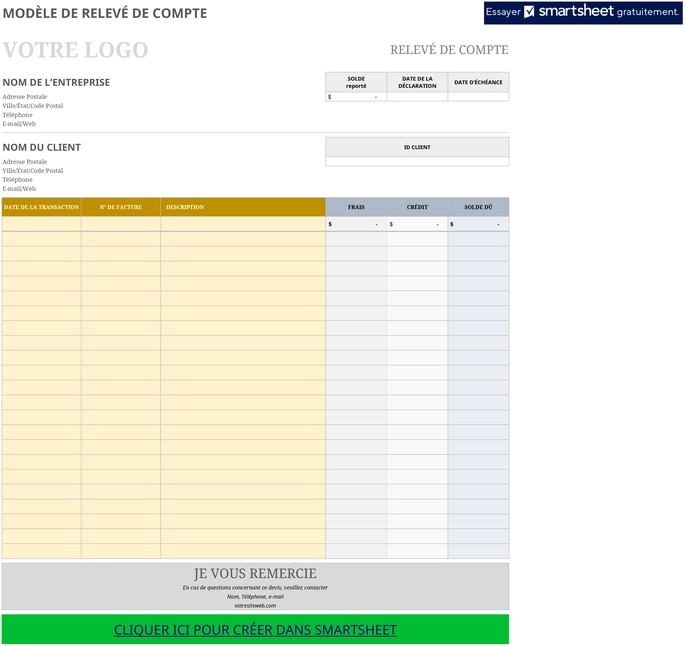Select the 'Nom, Téléphone, e-mail' footer line
The image size is (686, 646).
point(255,597)
